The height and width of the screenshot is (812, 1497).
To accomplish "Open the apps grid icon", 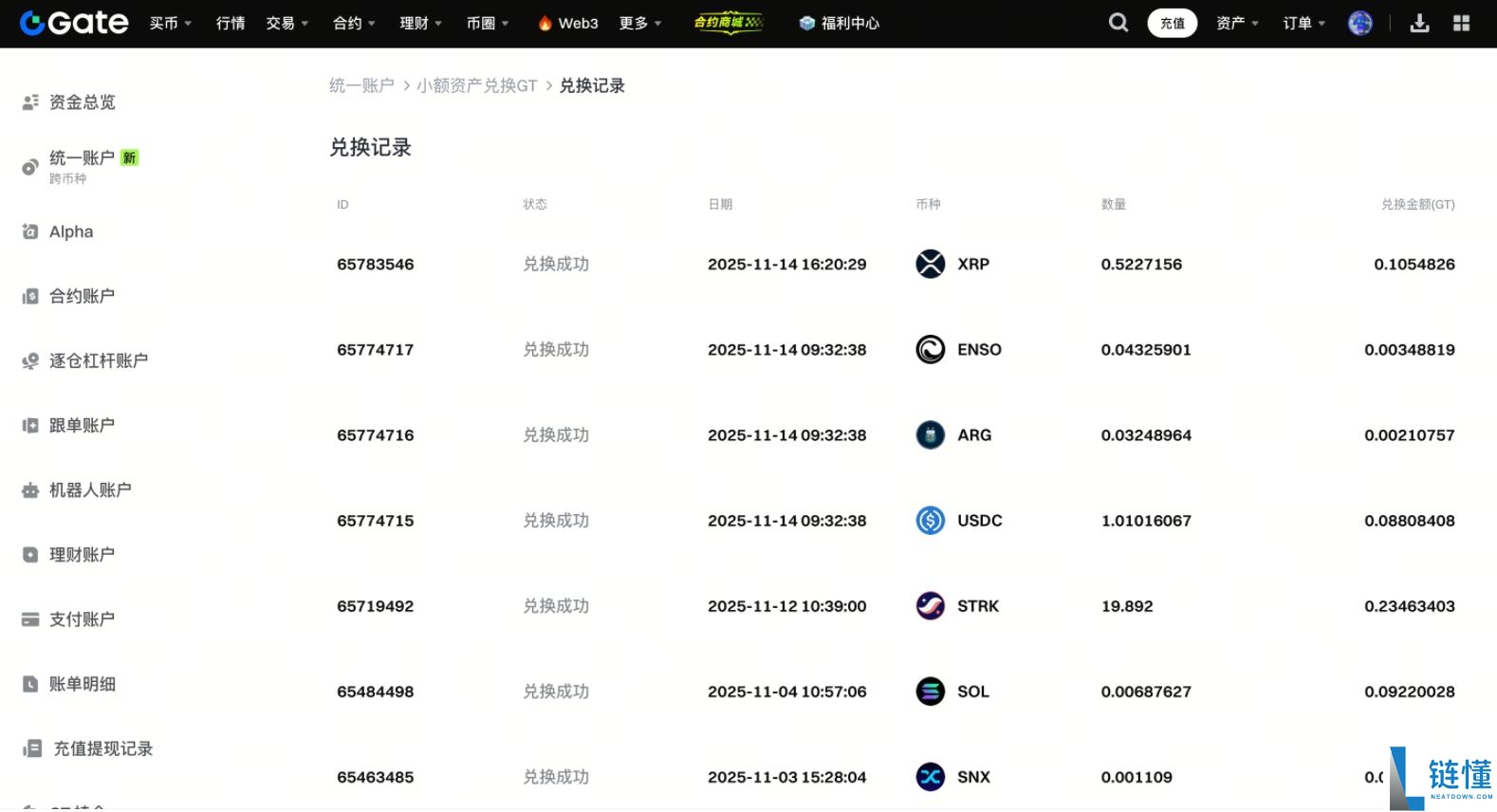I will pyautogui.click(x=1461, y=23).
